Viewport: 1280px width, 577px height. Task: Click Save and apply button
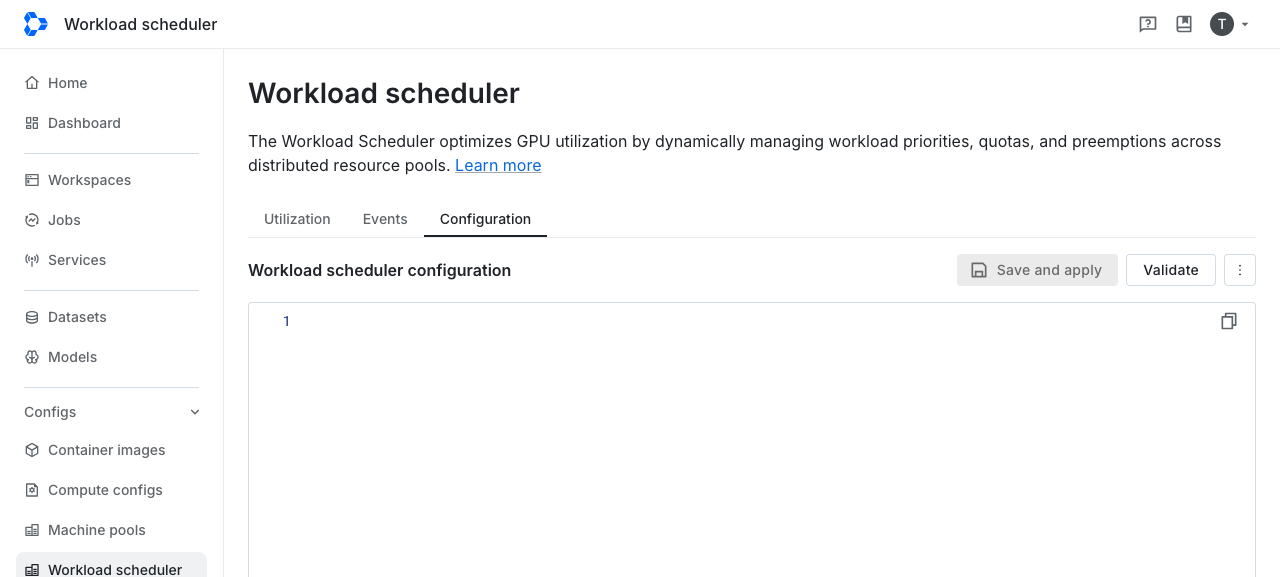[1037, 270]
